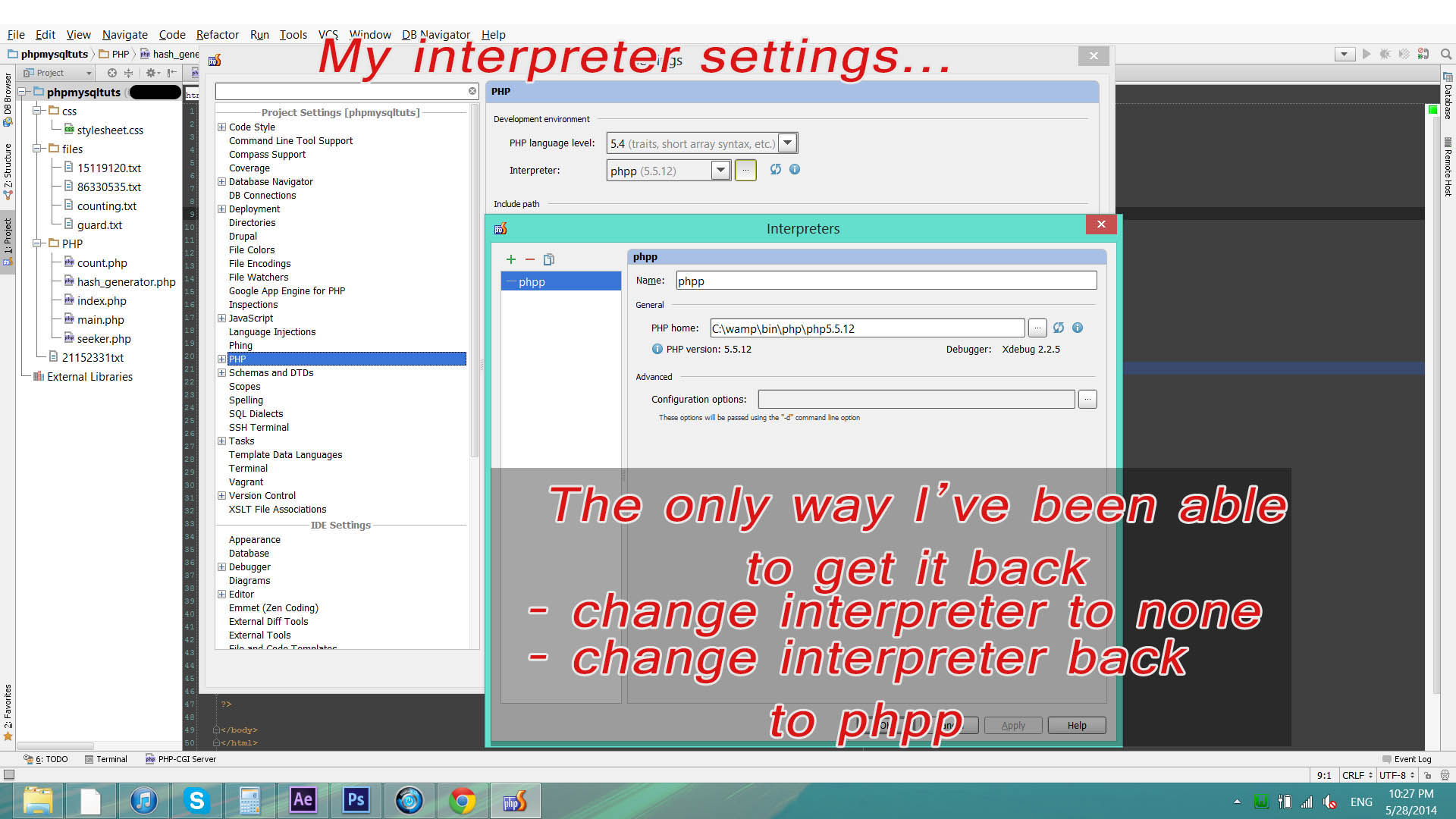Open the PHP language level dropdown

click(702, 143)
